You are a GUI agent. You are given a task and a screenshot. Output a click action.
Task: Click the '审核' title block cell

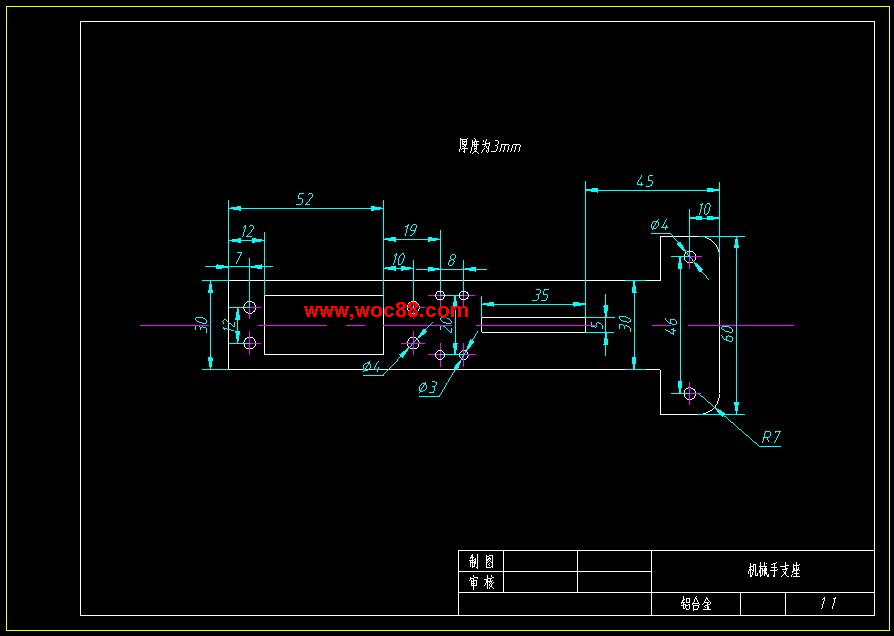coord(481,582)
